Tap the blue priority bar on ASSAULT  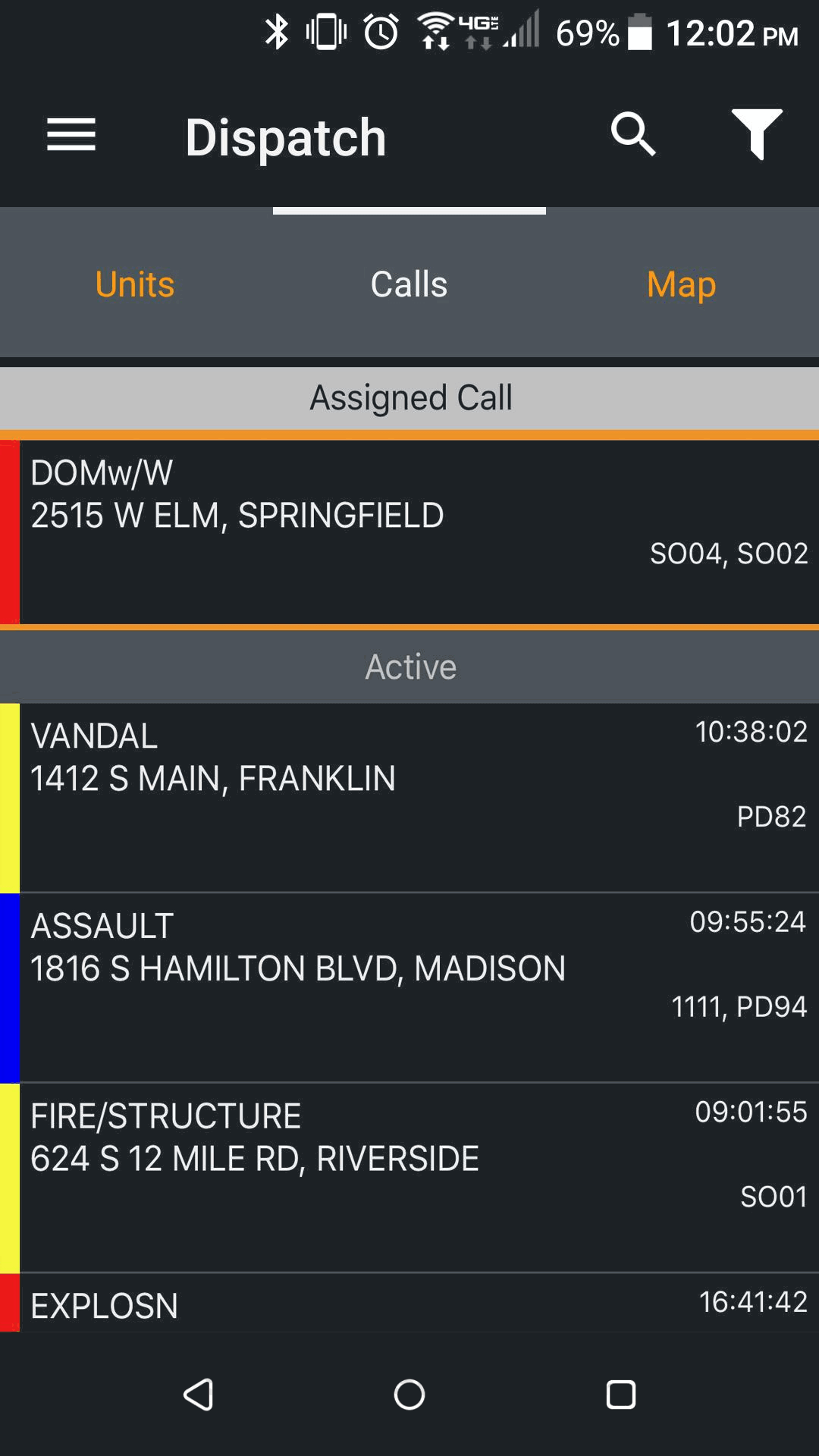pyautogui.click(x=9, y=987)
